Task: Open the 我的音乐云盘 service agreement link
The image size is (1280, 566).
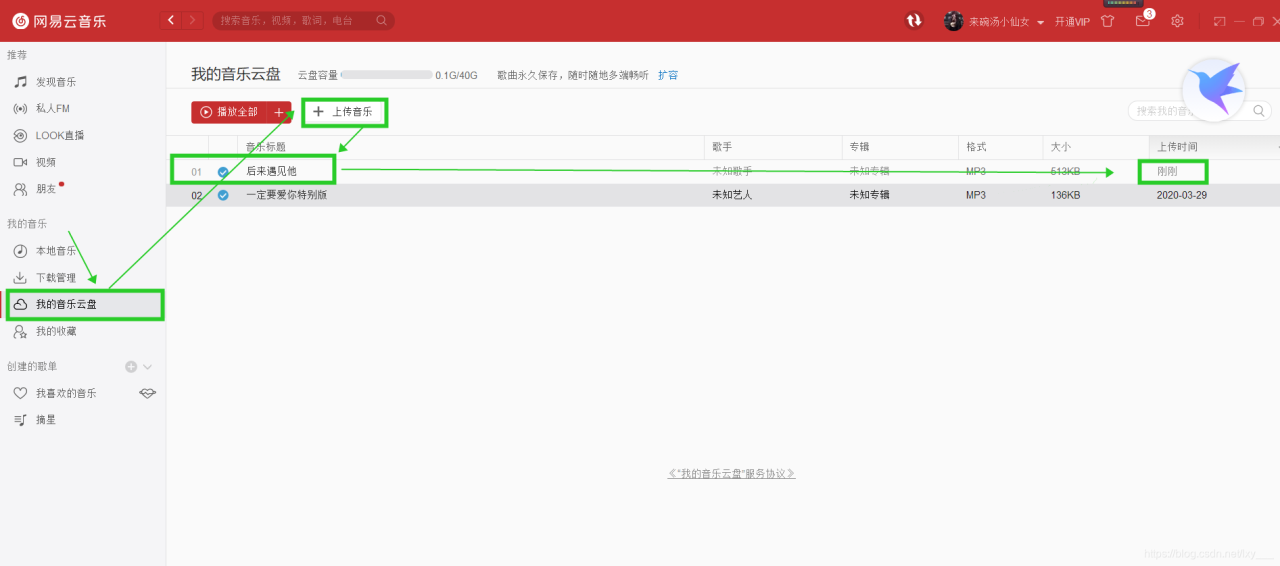Action: [731, 473]
